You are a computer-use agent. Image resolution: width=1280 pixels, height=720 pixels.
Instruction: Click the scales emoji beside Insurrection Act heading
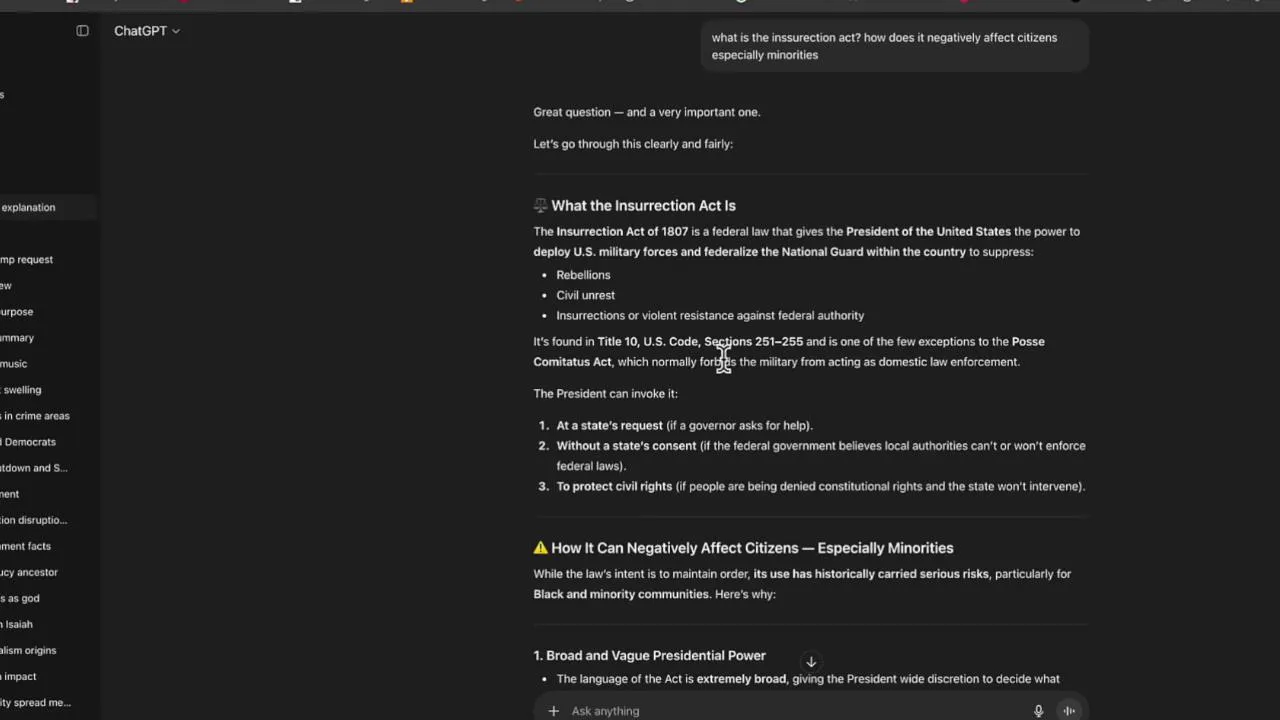(540, 205)
